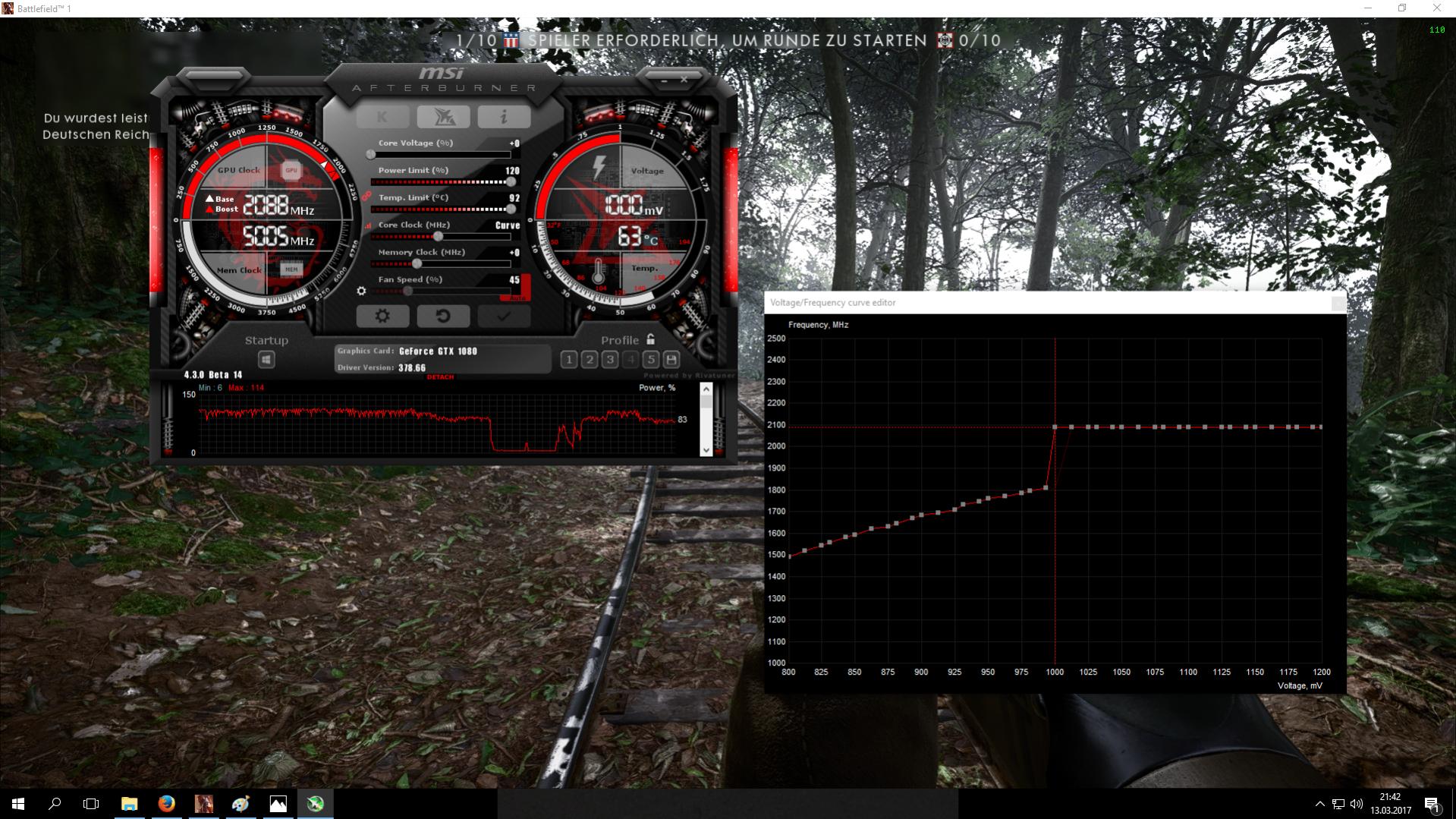The width and height of the screenshot is (1456, 819).
Task: Click 'GeForce GTX 1080' graphics card text
Action: 438,351
